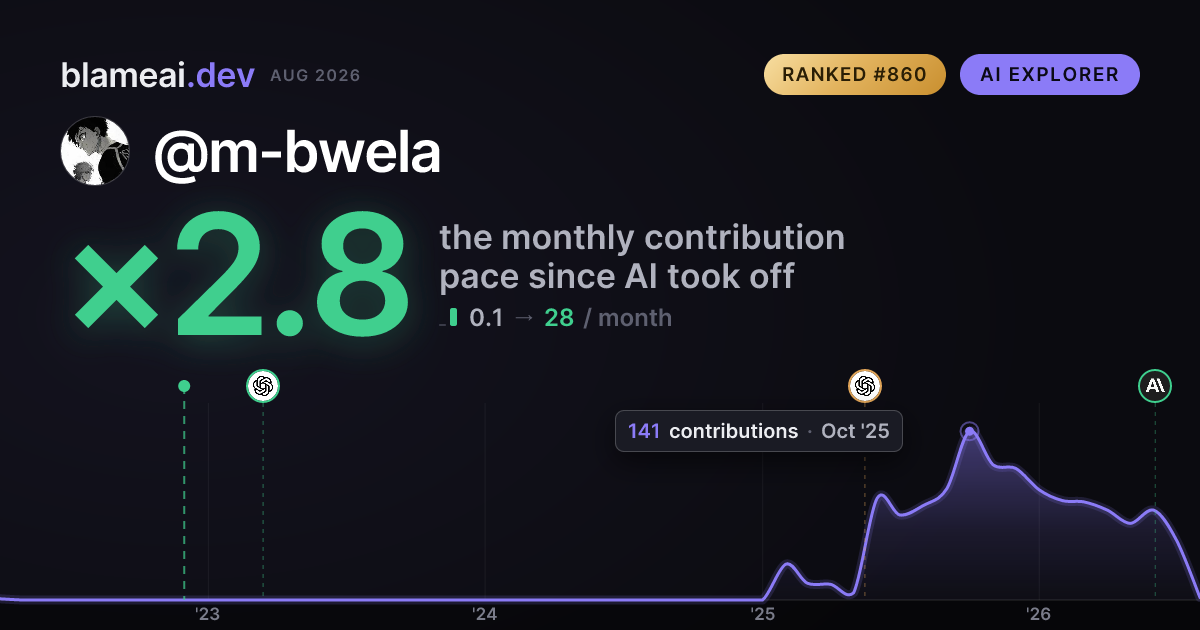Click the m-bwela profile avatar
This screenshot has height=630, width=1200.
click(x=95, y=151)
